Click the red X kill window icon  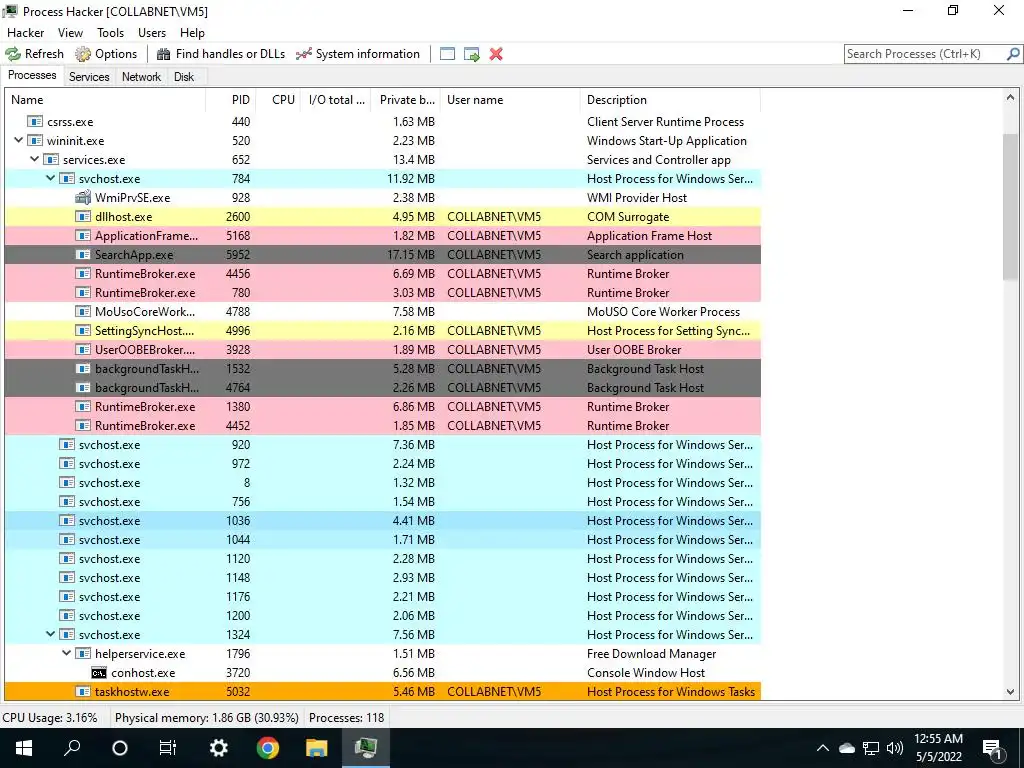496,54
